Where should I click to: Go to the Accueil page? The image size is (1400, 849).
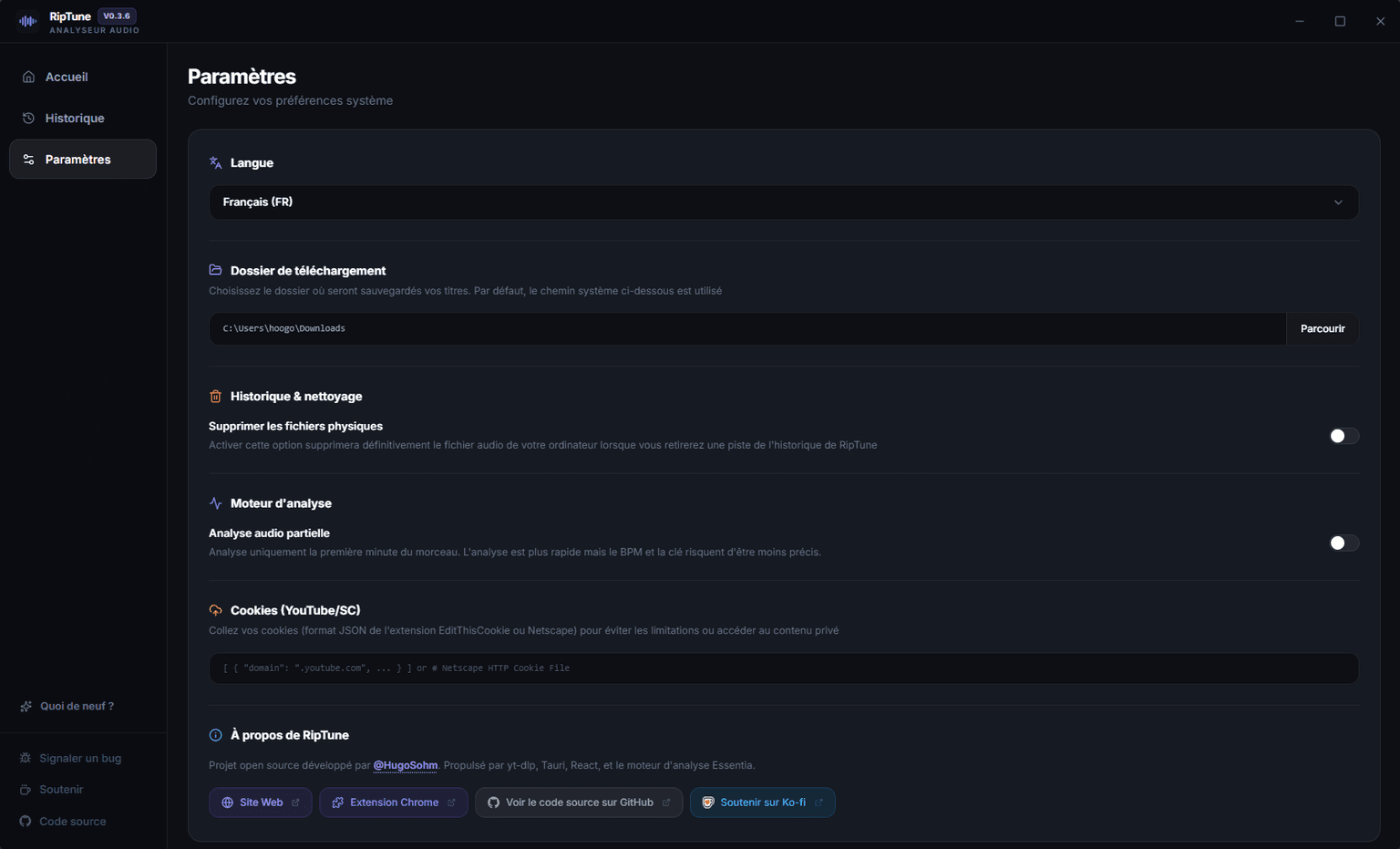(x=83, y=77)
